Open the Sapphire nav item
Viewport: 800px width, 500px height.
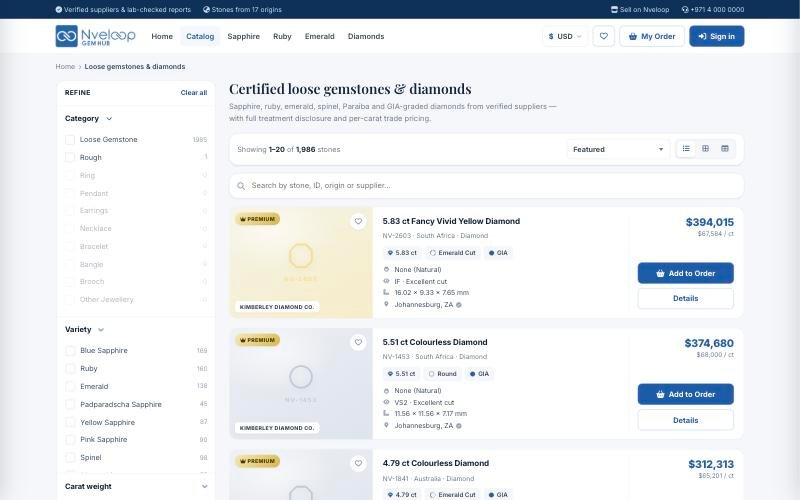(x=243, y=36)
